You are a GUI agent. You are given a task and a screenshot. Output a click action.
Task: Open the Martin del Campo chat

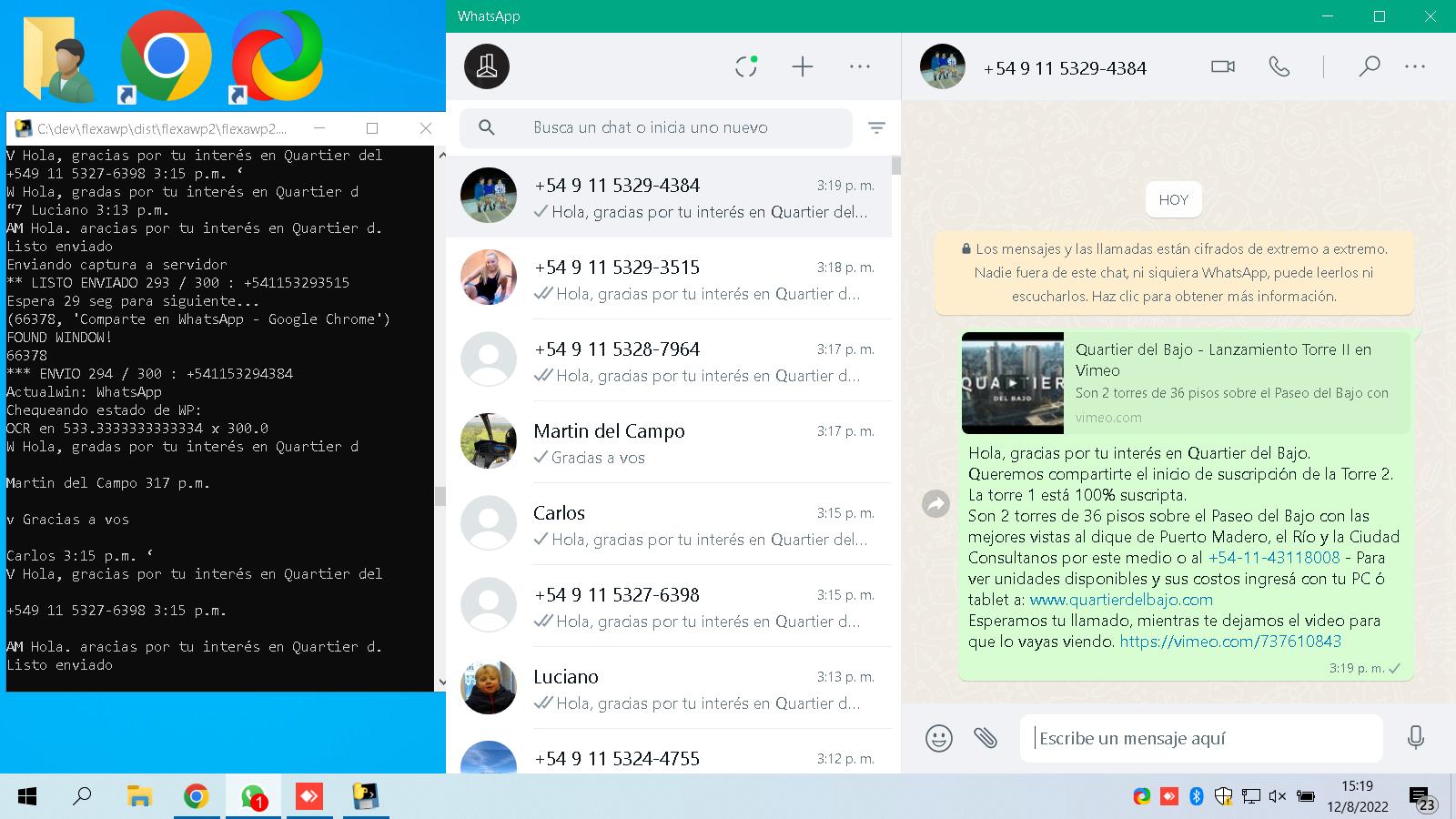pyautogui.click(x=669, y=442)
